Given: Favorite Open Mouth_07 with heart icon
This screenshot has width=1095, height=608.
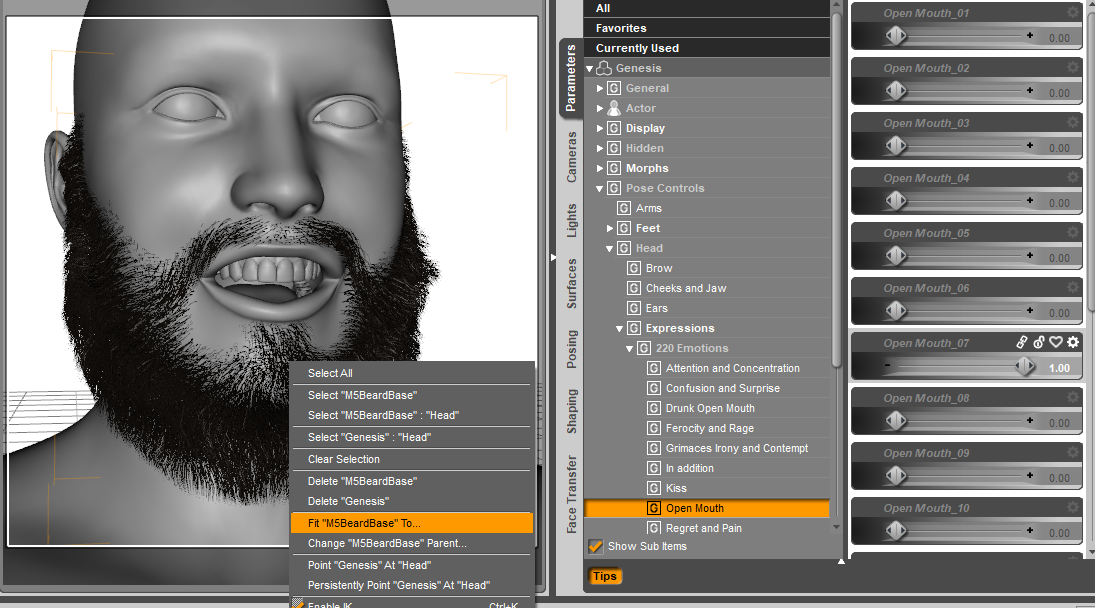Looking at the screenshot, I should pyautogui.click(x=1056, y=342).
